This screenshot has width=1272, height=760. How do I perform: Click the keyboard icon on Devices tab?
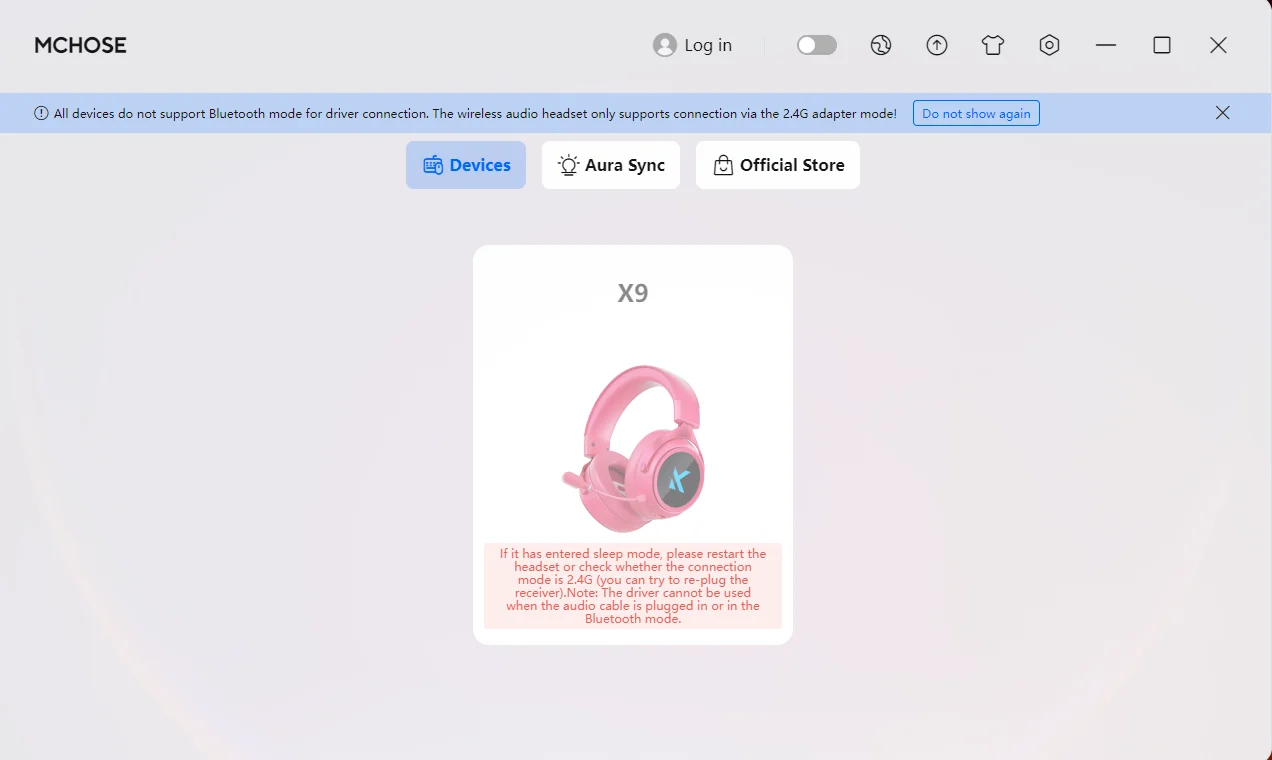[433, 165]
